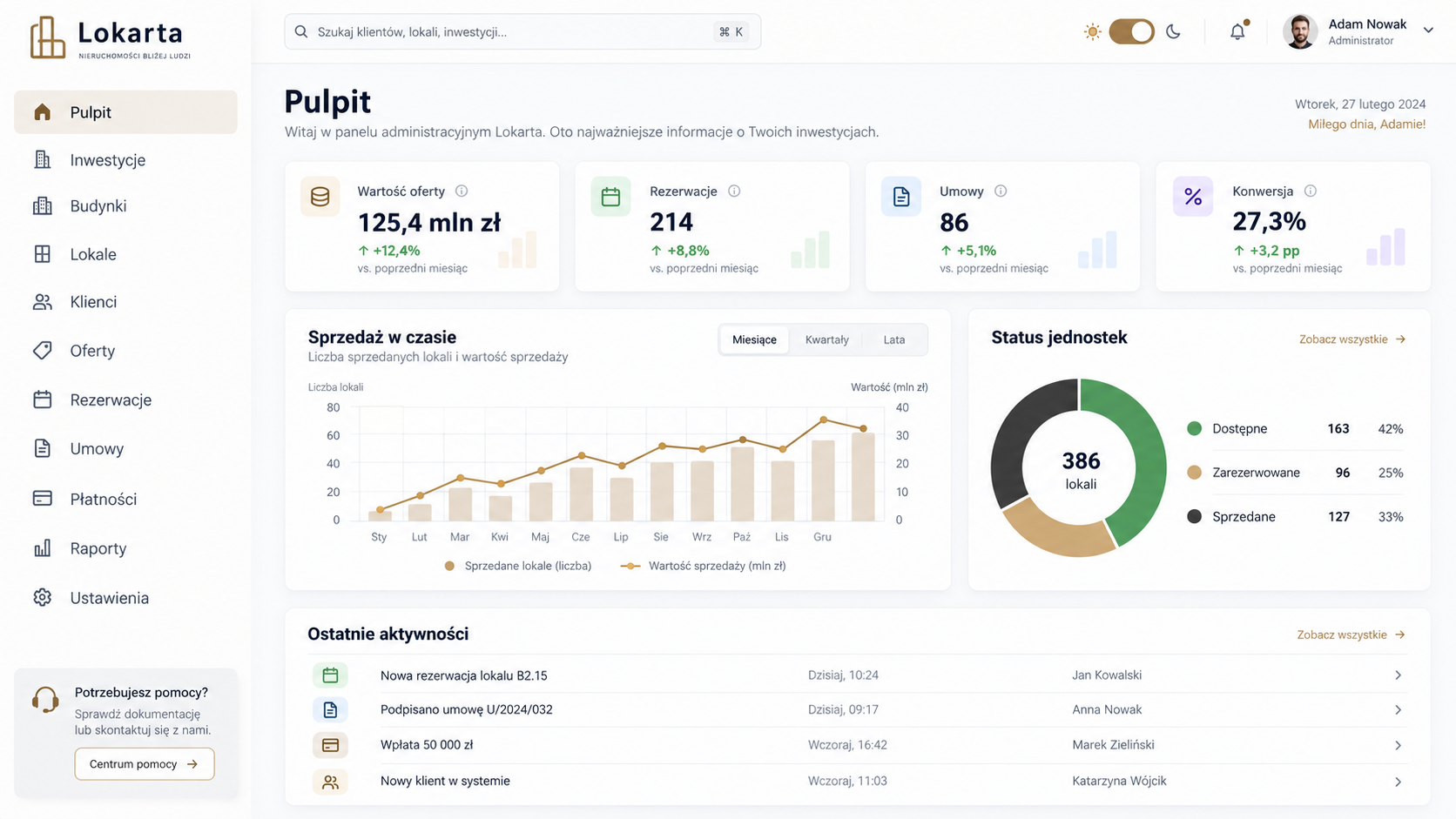Image resolution: width=1456 pixels, height=819 pixels.
Task: Switch chart to Lata tab
Action: (x=894, y=339)
